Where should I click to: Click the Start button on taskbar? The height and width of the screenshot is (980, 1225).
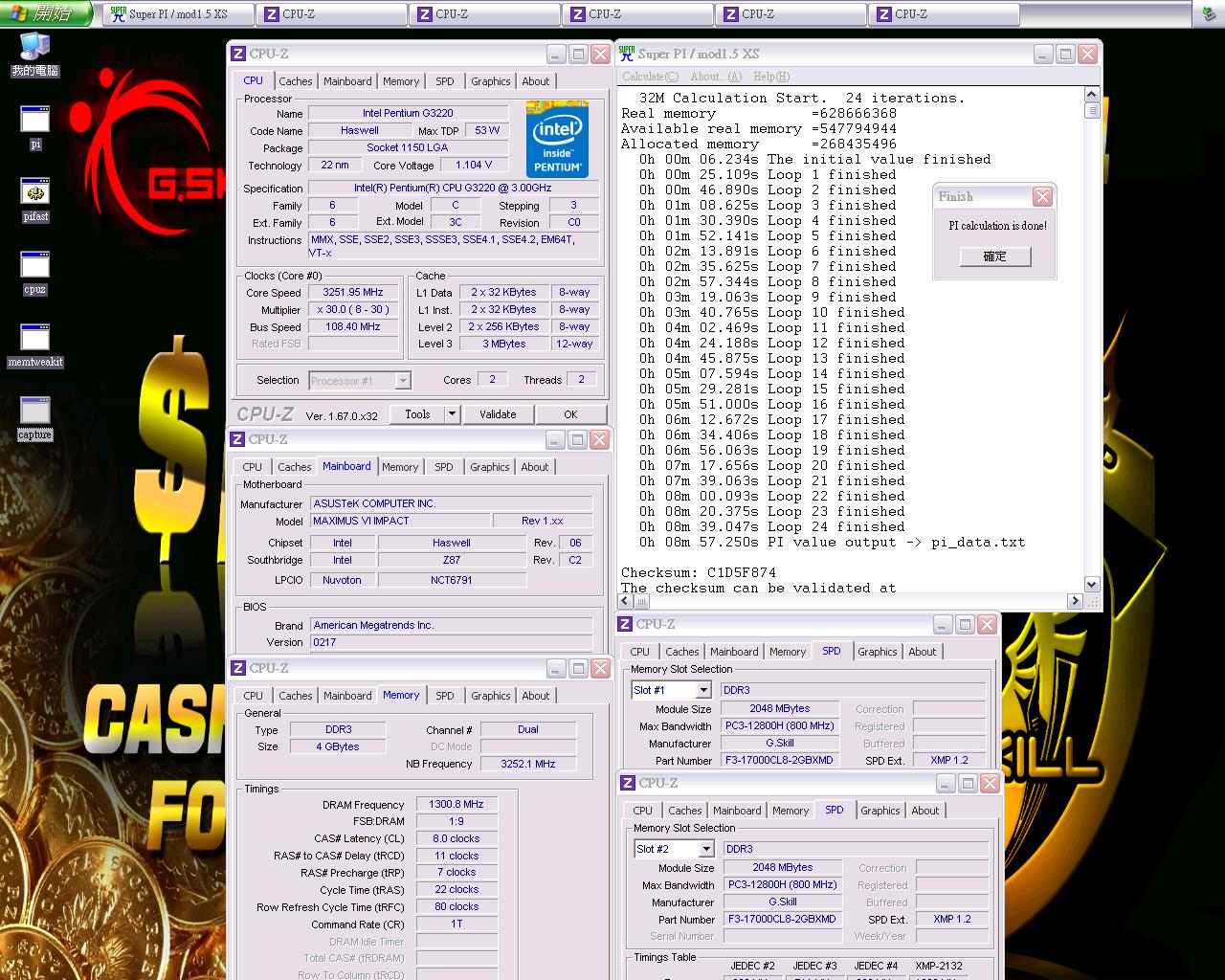click(x=46, y=13)
